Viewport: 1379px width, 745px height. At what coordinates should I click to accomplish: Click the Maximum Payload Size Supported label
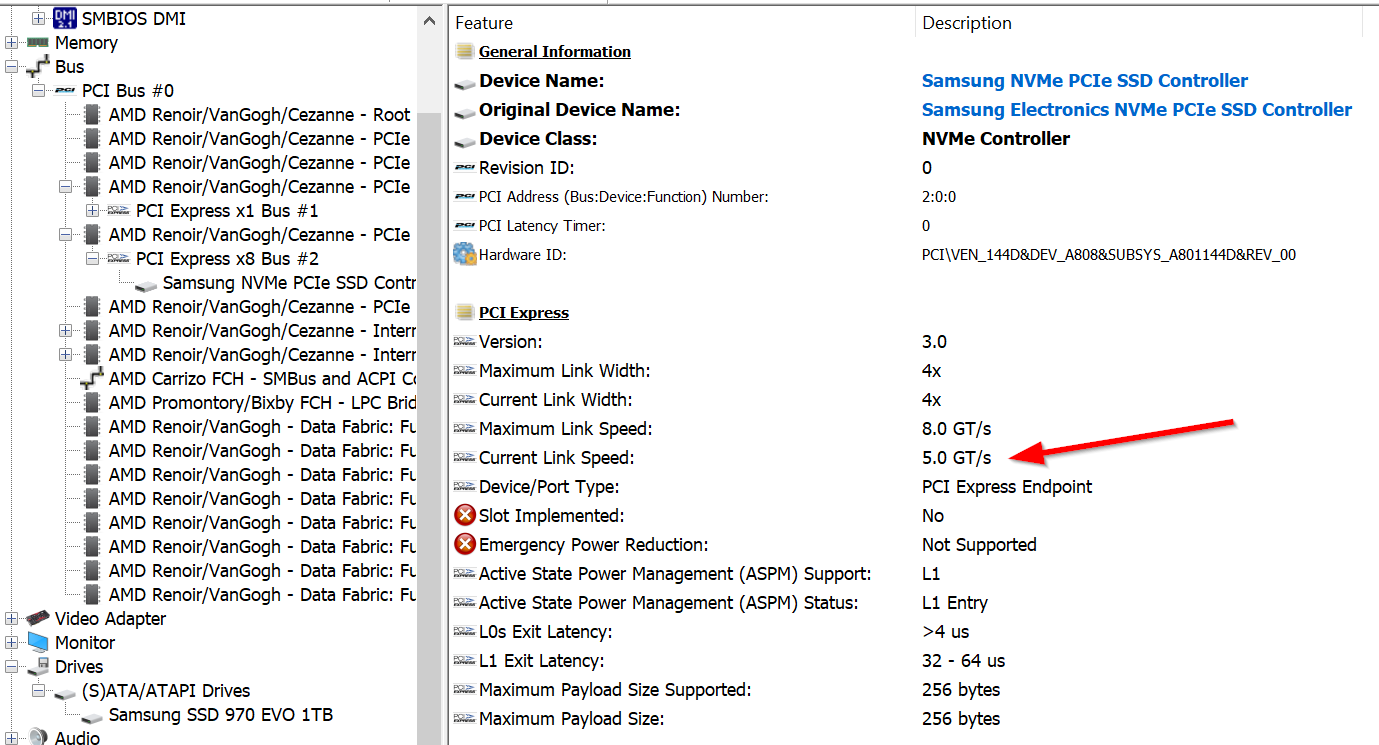click(615, 690)
